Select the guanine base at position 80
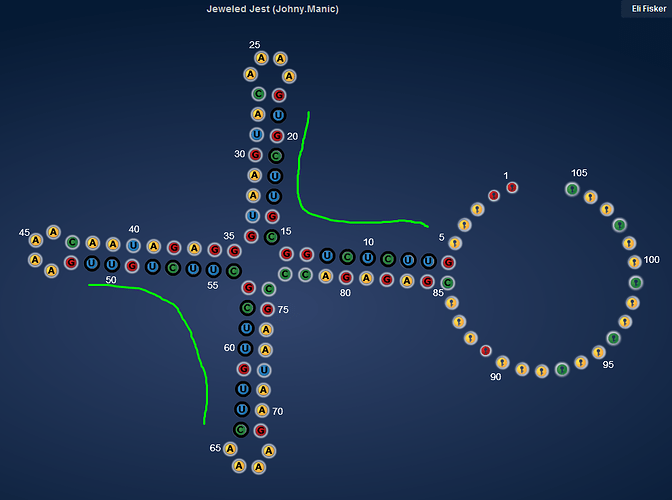The width and height of the screenshot is (672, 500). 346,277
